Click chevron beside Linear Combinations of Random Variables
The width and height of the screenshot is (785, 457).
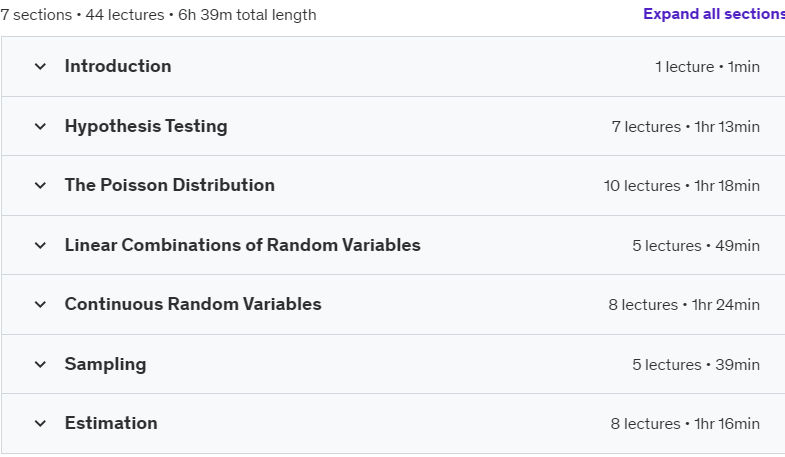pyautogui.click(x=40, y=246)
